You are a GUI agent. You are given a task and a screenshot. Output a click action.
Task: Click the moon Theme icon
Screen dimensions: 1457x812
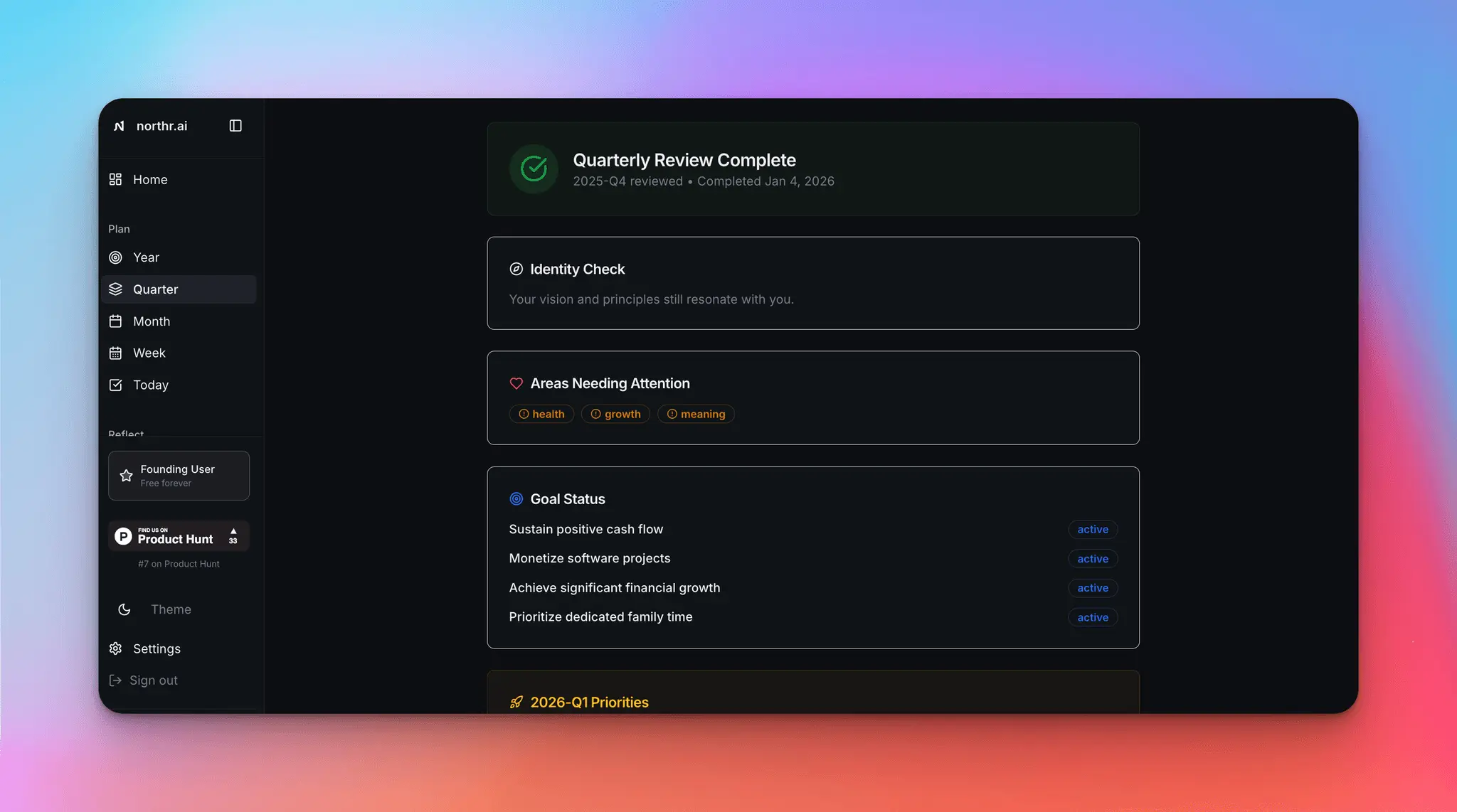(124, 609)
